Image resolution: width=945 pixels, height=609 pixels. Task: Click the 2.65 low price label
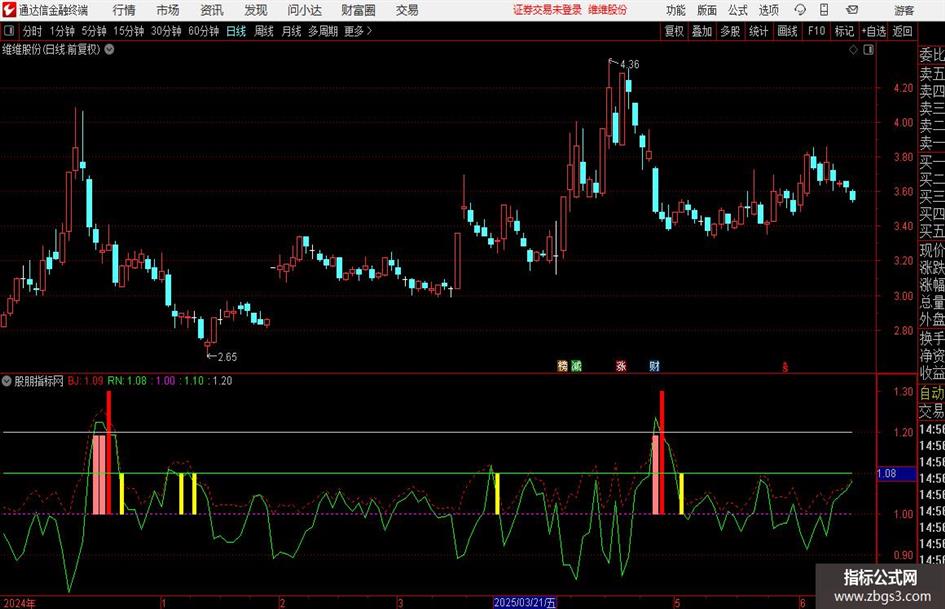(227, 357)
